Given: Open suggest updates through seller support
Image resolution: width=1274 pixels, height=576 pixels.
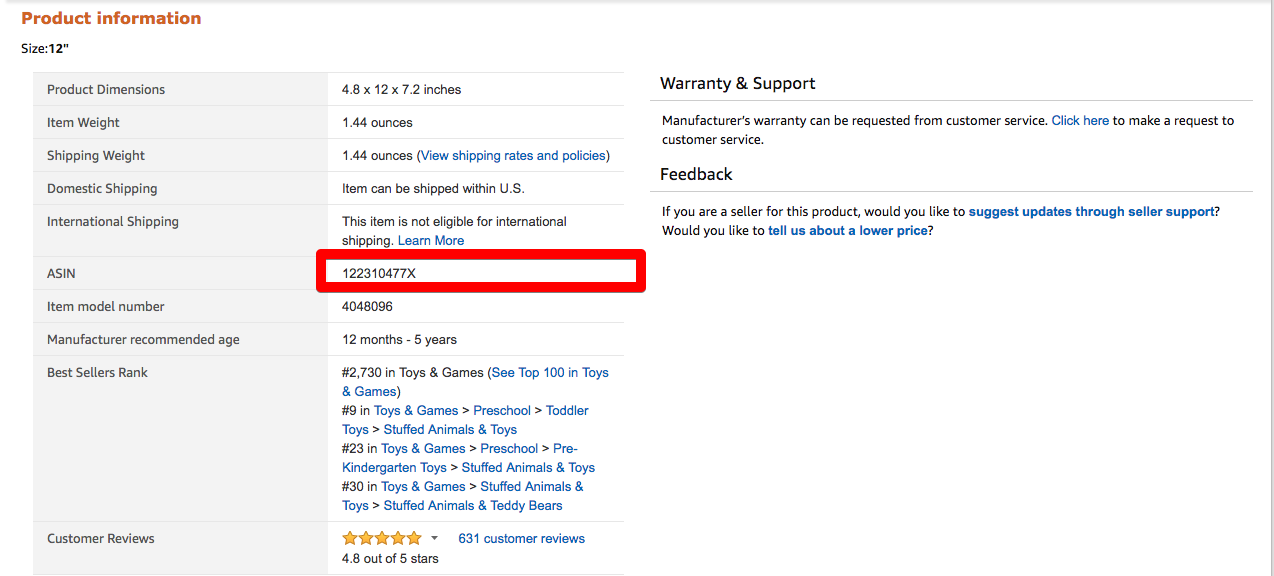Looking at the screenshot, I should [1091, 211].
